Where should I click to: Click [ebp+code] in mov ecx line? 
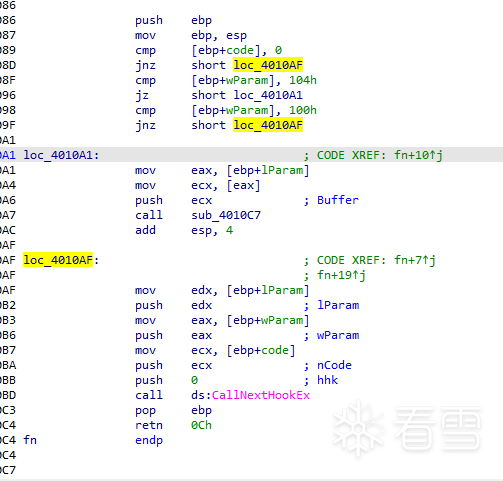261,350
